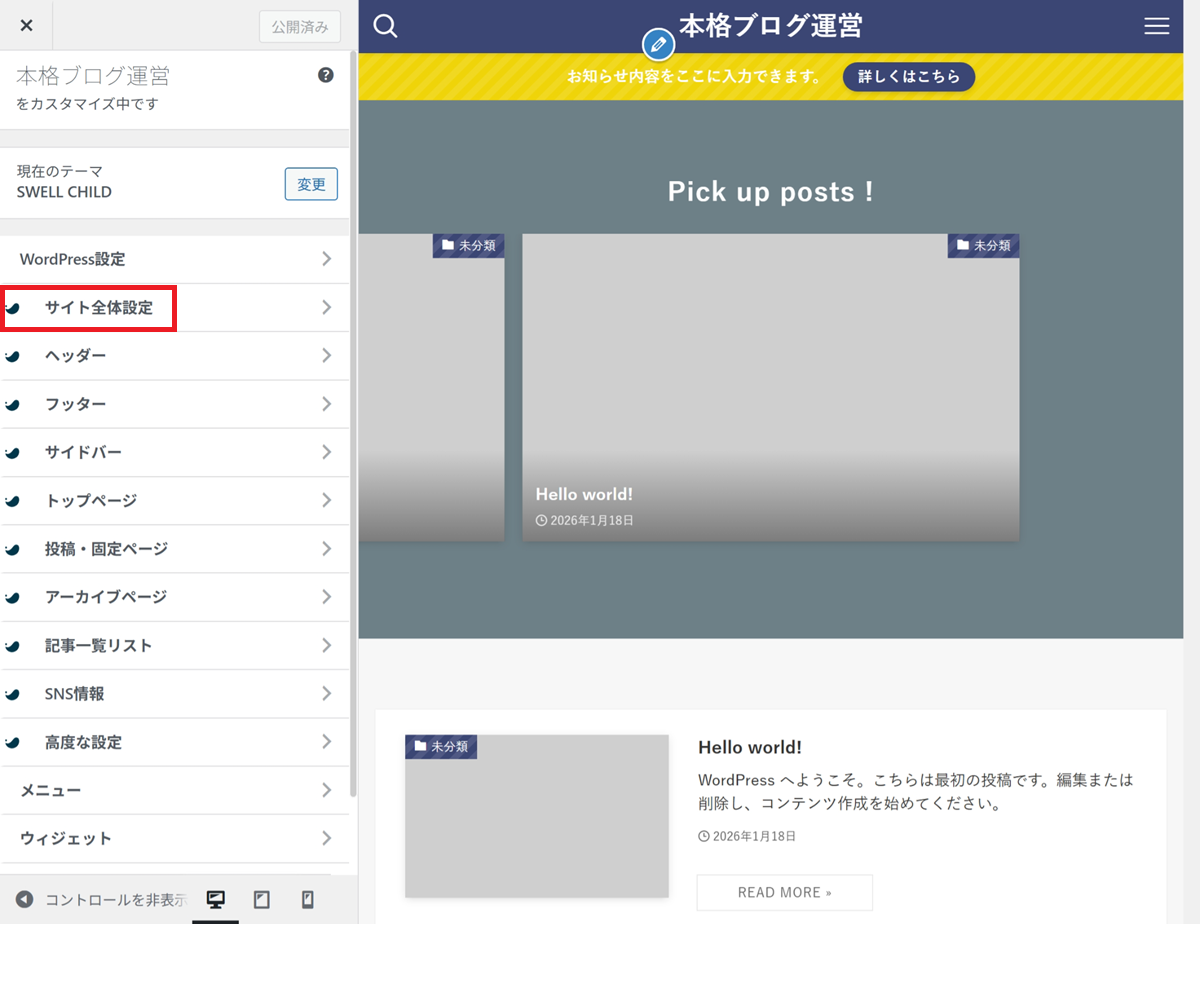Click the help question mark icon
The image size is (1200, 1003).
point(325,75)
